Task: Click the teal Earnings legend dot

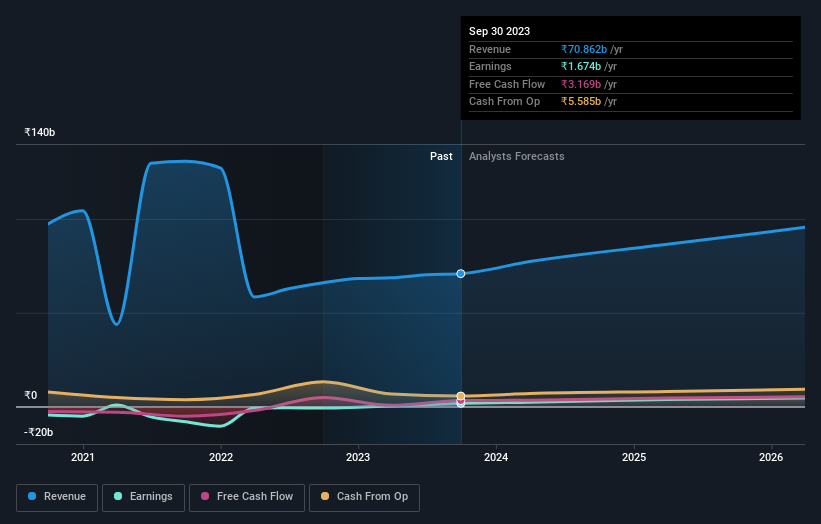Action: coord(118,496)
